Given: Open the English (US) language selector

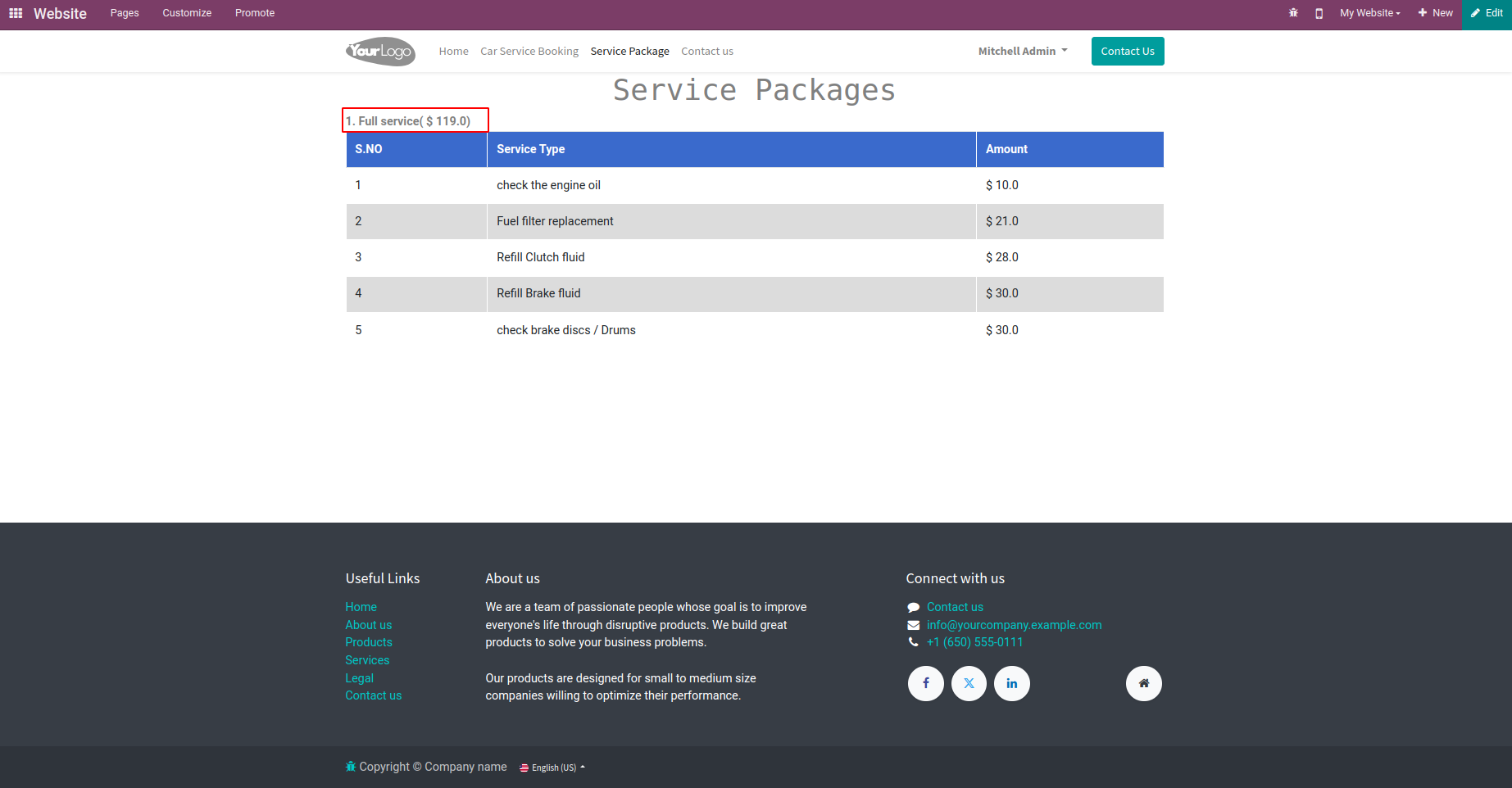Looking at the screenshot, I should point(552,768).
